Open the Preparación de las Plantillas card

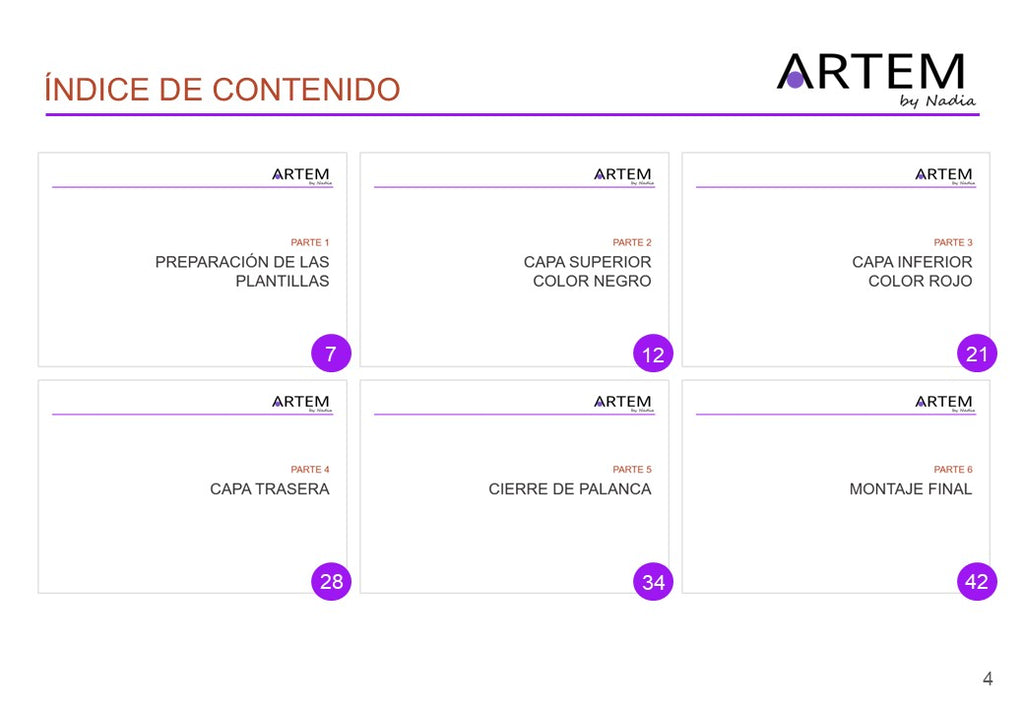[x=193, y=259]
